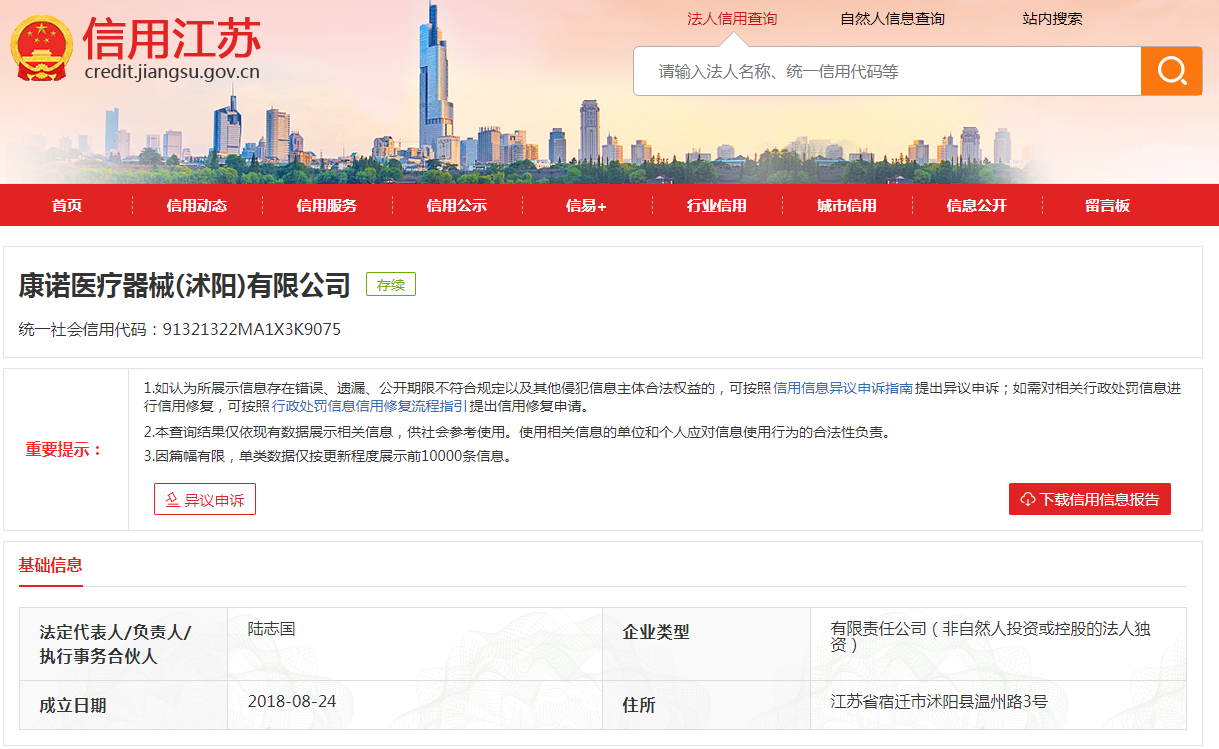Click the 信用江苏 site title
This screenshot has width=1219, height=749.
coord(171,38)
